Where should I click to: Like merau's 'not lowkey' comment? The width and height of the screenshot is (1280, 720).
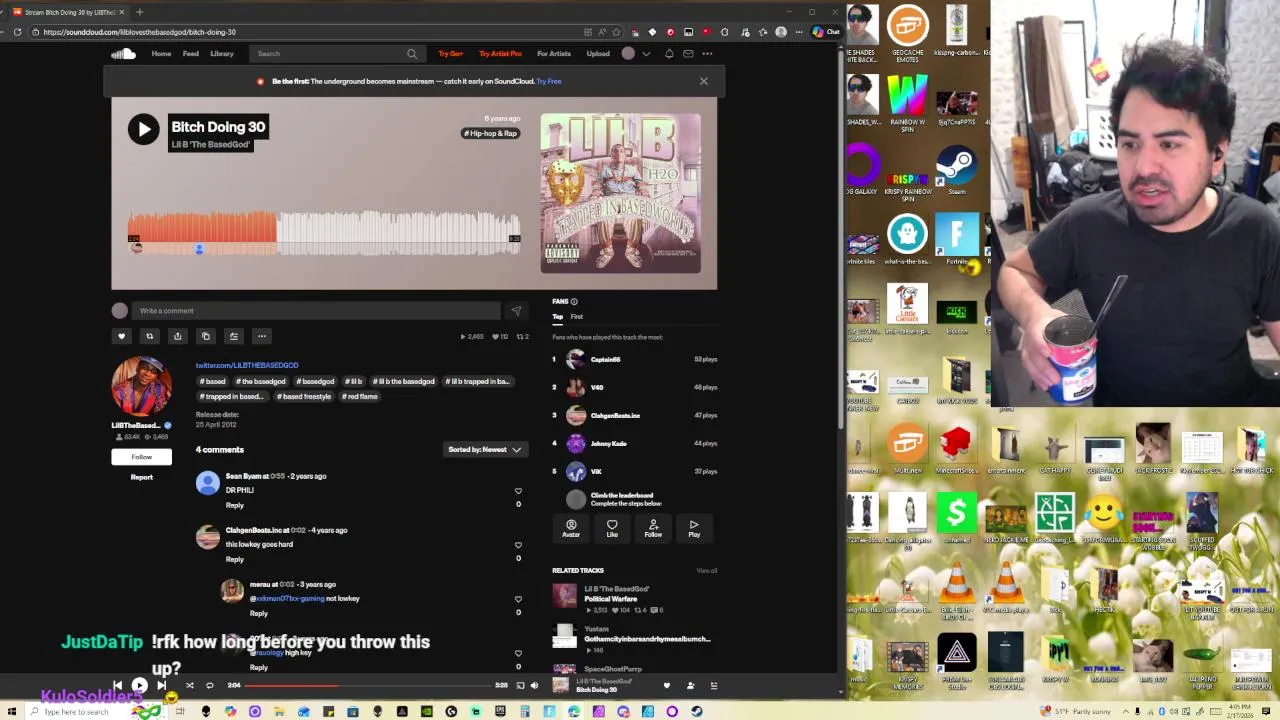518,599
